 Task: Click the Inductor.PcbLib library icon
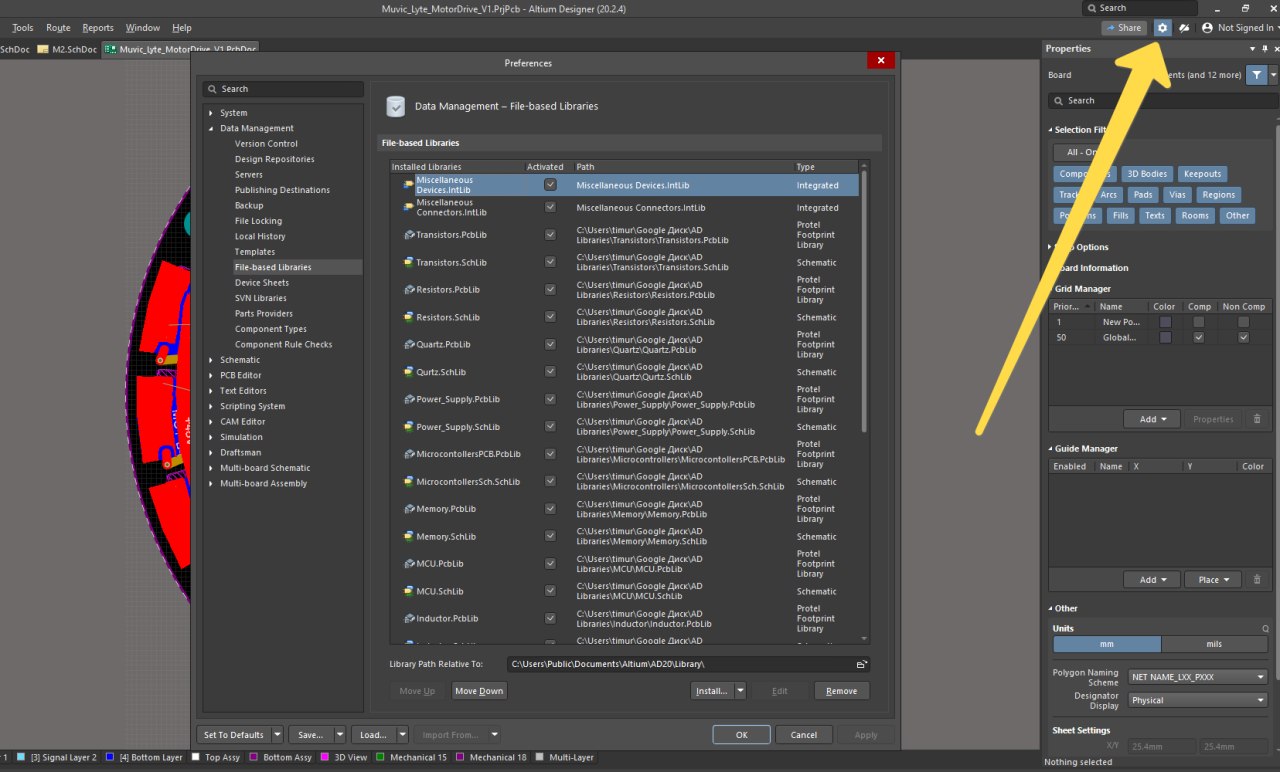[408, 618]
